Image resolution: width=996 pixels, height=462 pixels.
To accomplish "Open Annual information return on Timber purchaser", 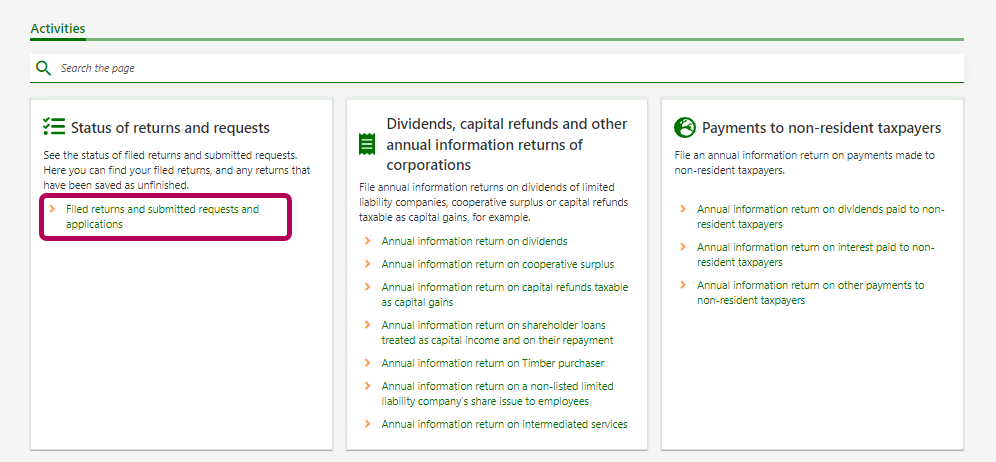I will tap(492, 363).
